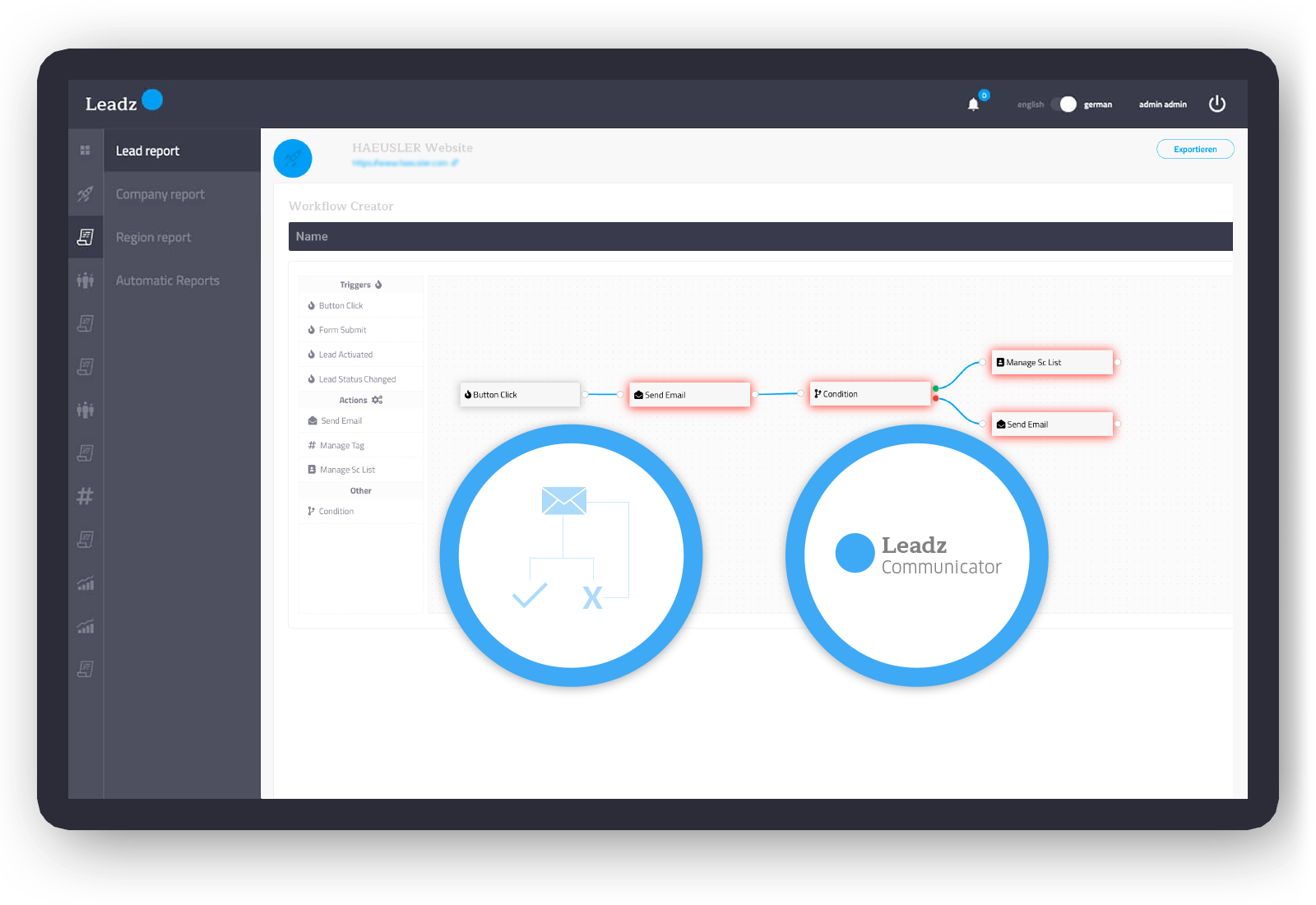
Task: Open notifications via the bell icon
Action: coord(974,104)
